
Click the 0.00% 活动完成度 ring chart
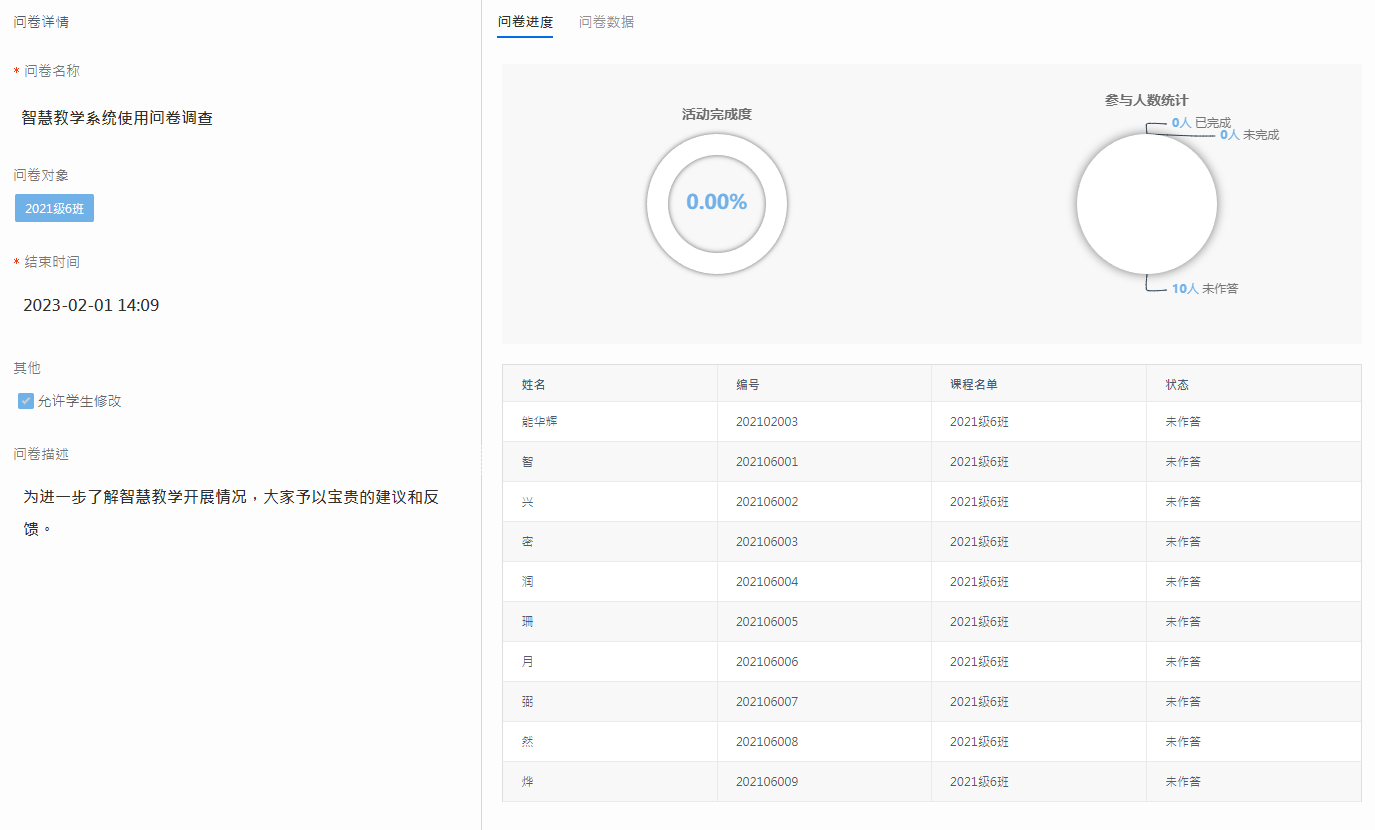(x=716, y=202)
